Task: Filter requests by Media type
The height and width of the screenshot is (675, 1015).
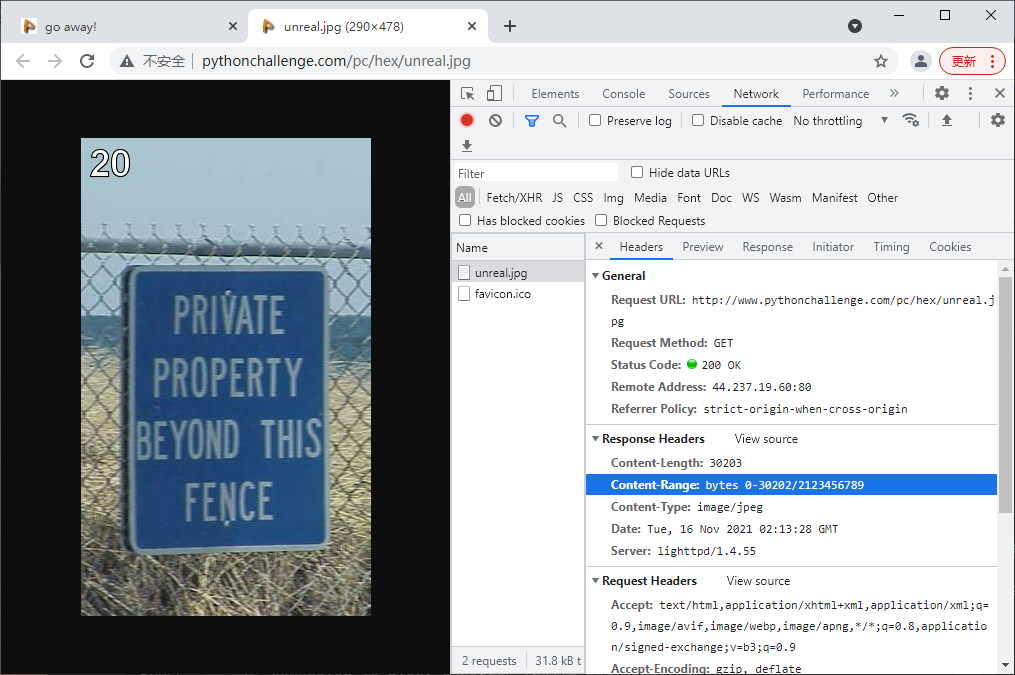Action: (x=650, y=197)
